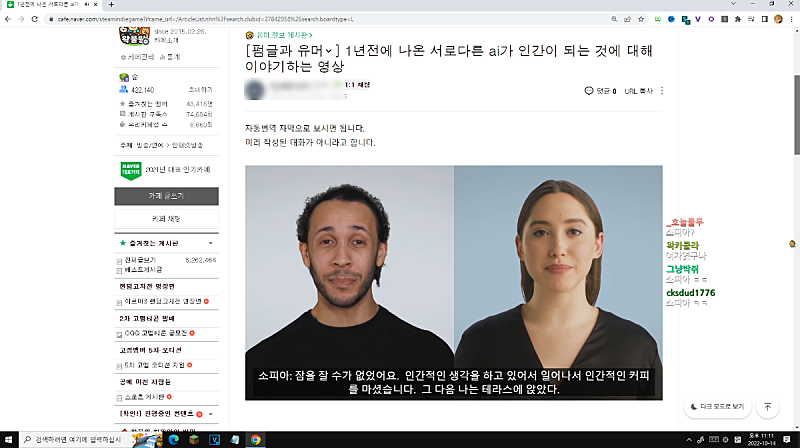Click the URL 복사 copy link

638,91
